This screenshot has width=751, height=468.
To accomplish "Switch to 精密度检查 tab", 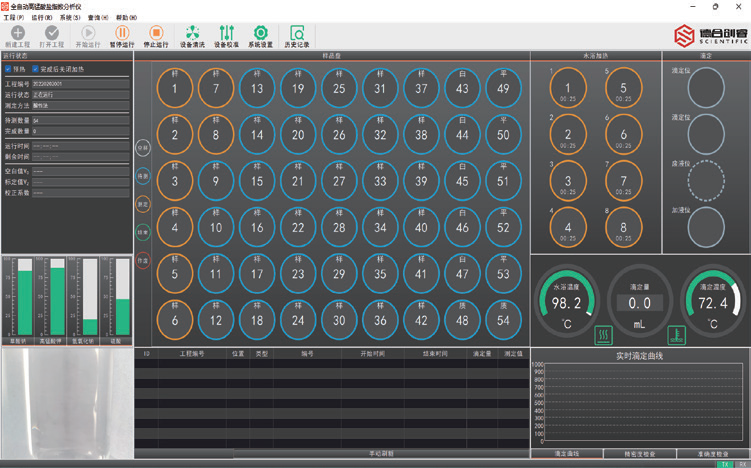I will [x=640, y=454].
